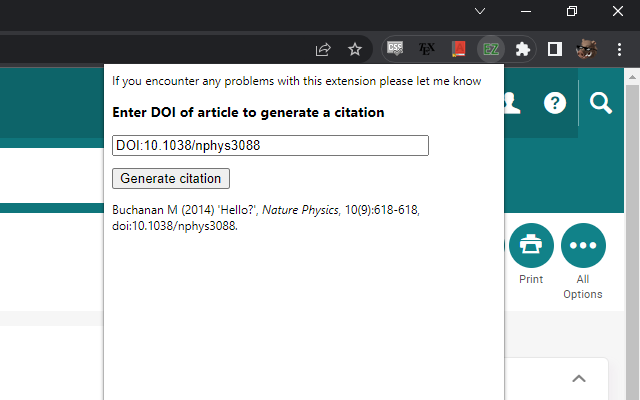Click the generated Buchanan citation text

coord(266,218)
